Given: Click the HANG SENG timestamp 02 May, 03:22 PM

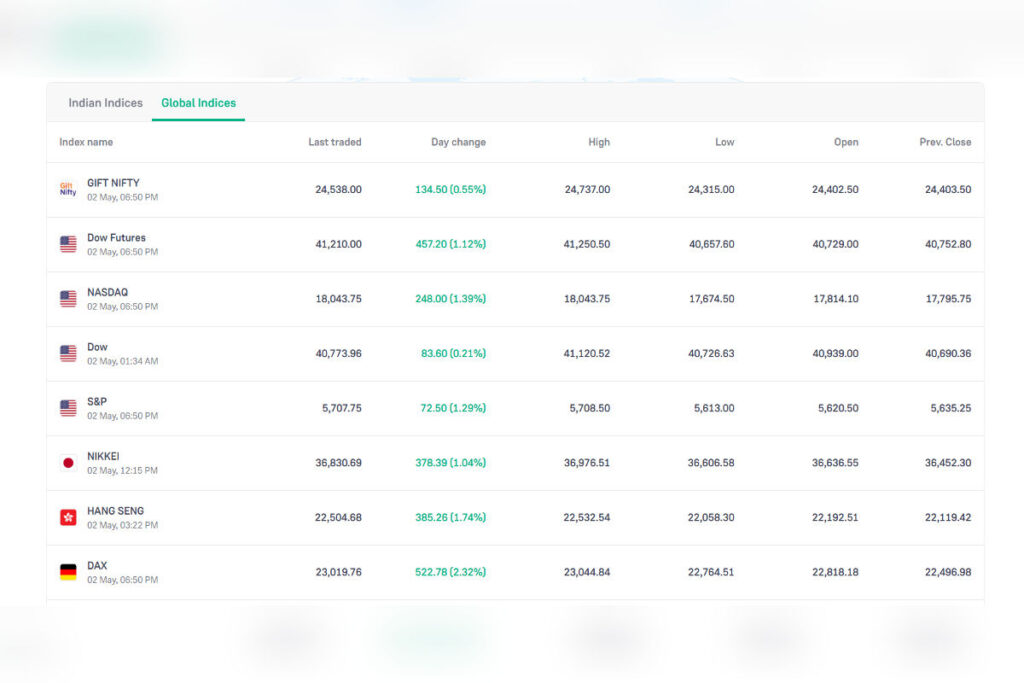Looking at the screenshot, I should pos(122,525).
